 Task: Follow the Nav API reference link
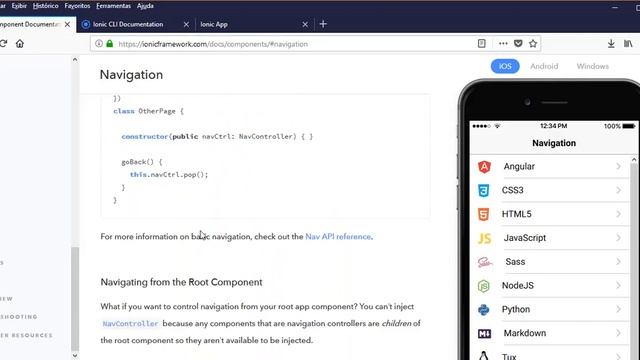(x=338, y=237)
